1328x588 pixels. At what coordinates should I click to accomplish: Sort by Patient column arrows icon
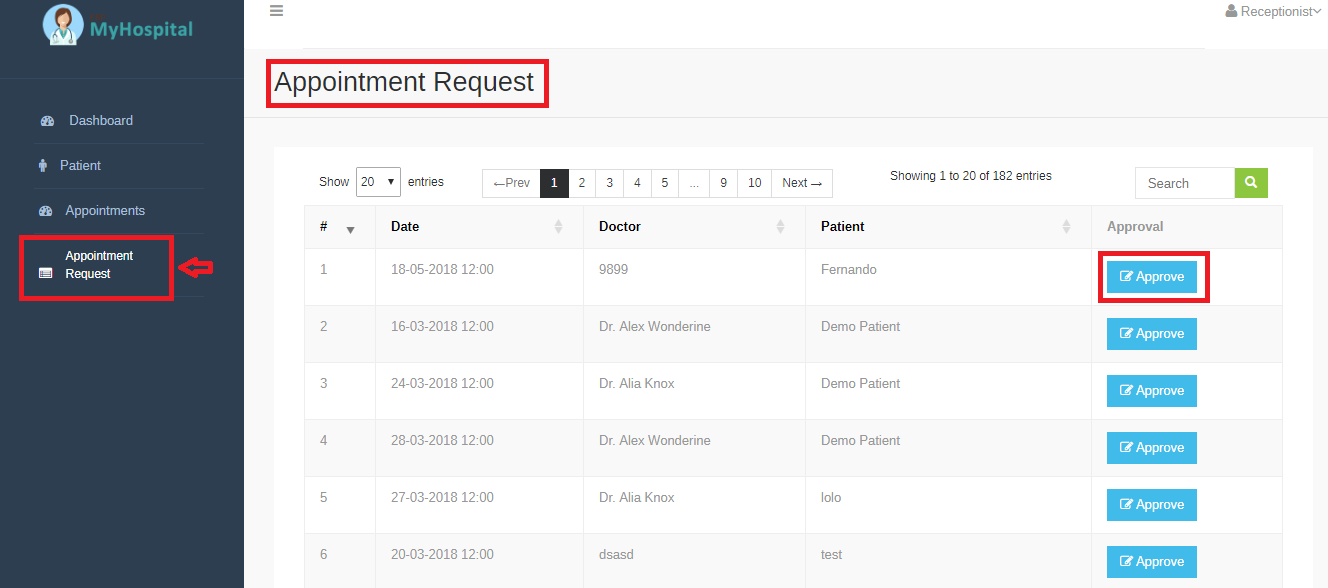[1066, 227]
